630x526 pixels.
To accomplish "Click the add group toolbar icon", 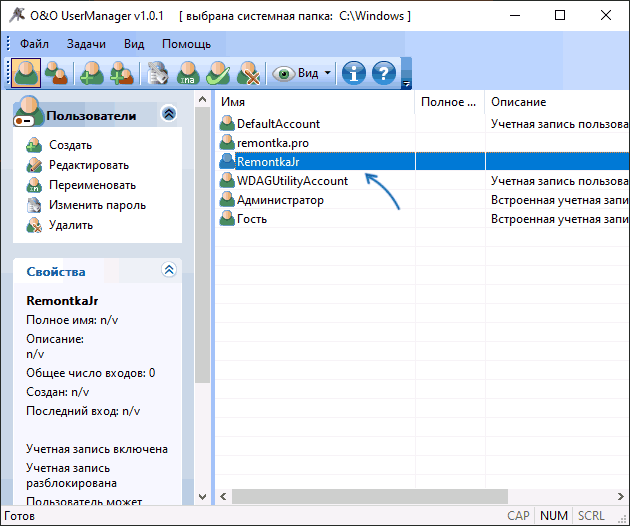I will [x=122, y=73].
